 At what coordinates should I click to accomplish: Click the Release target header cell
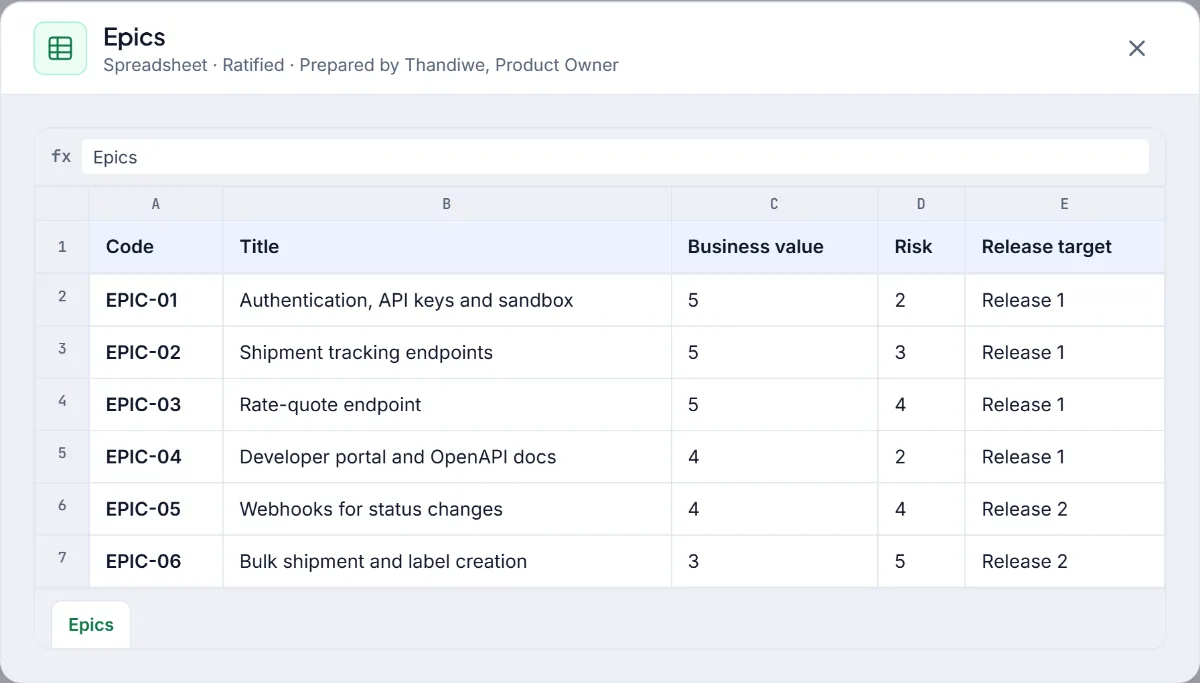(1064, 247)
